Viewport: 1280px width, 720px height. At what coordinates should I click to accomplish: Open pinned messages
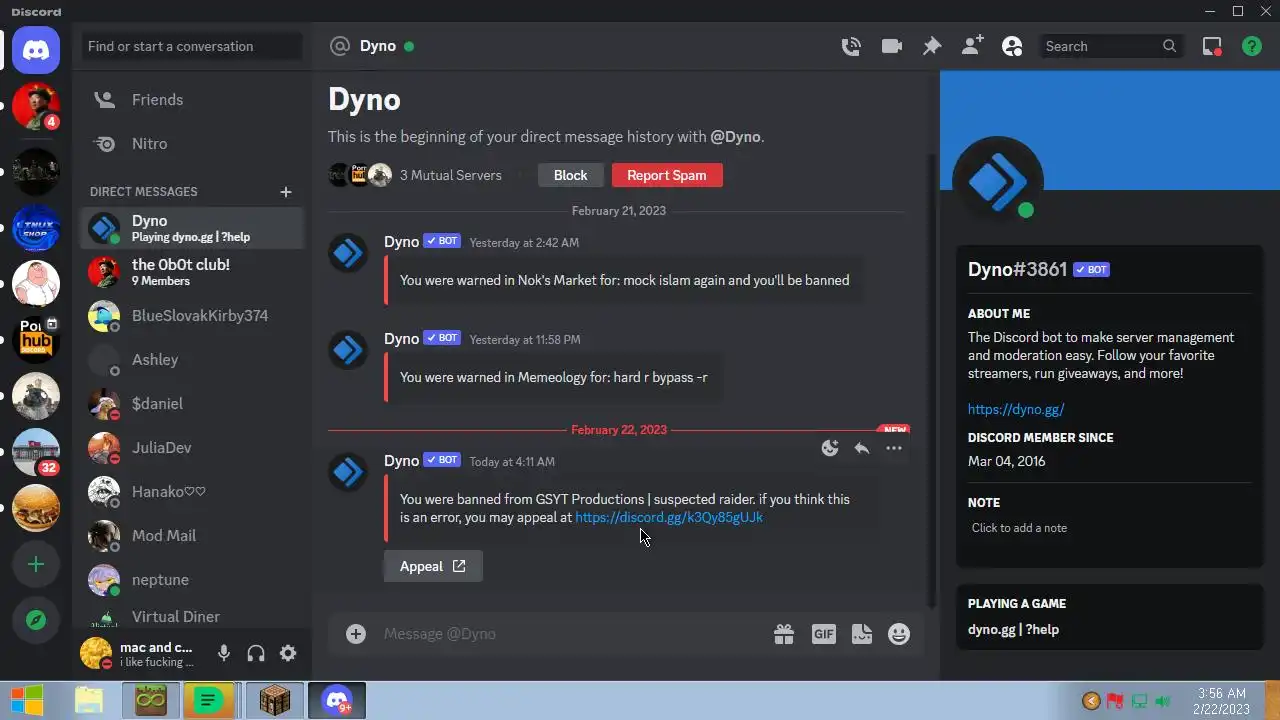click(x=931, y=46)
